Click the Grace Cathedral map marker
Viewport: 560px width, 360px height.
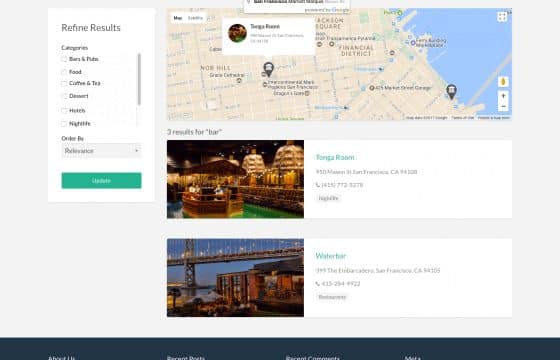(x=239, y=81)
